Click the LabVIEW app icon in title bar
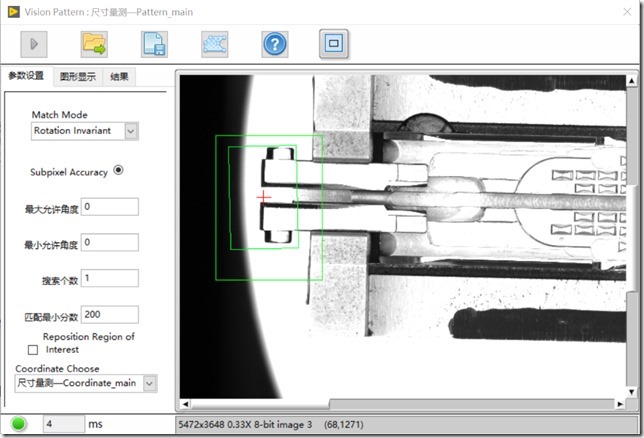The width and height of the screenshot is (644, 438). pyautogui.click(x=14, y=12)
